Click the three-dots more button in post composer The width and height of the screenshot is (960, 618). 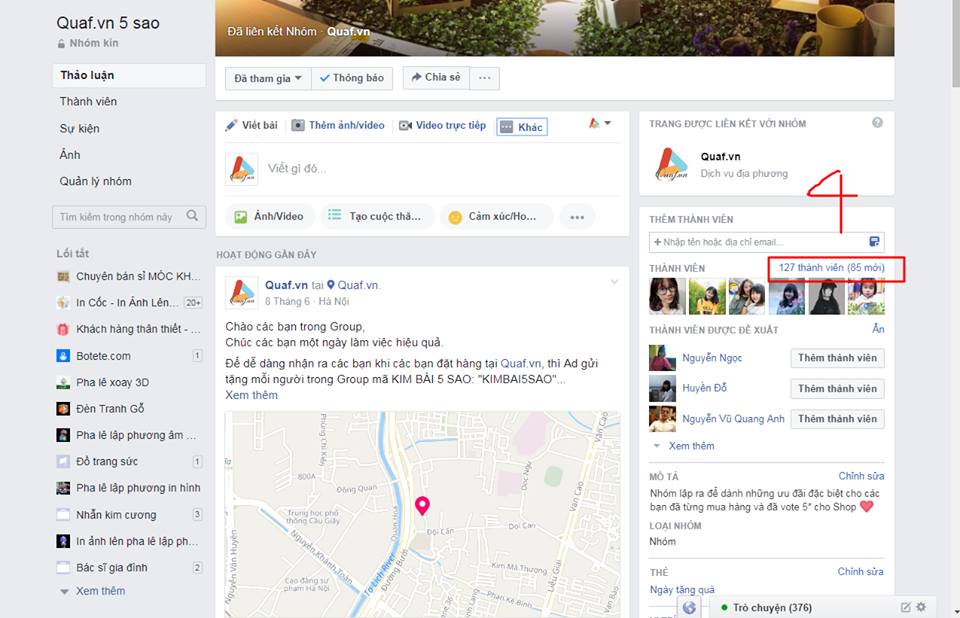click(577, 216)
